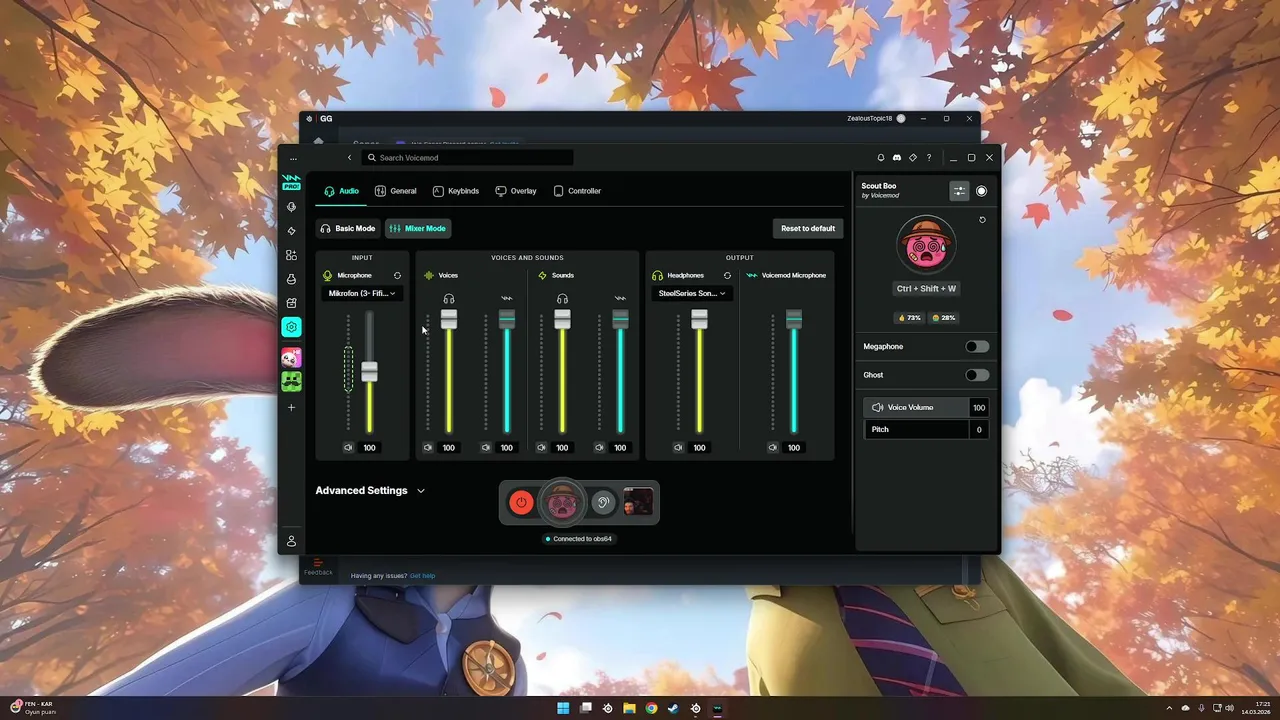Screen dimensions: 1280x720
Task: Open the three-dots menu above the sidebar
Action: (x=293, y=158)
